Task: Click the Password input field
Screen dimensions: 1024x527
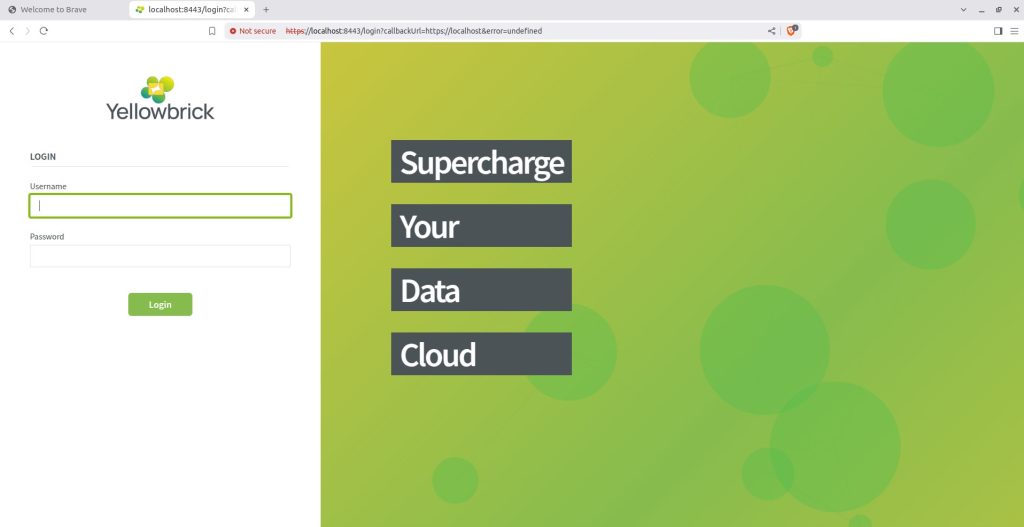Action: click(x=160, y=256)
